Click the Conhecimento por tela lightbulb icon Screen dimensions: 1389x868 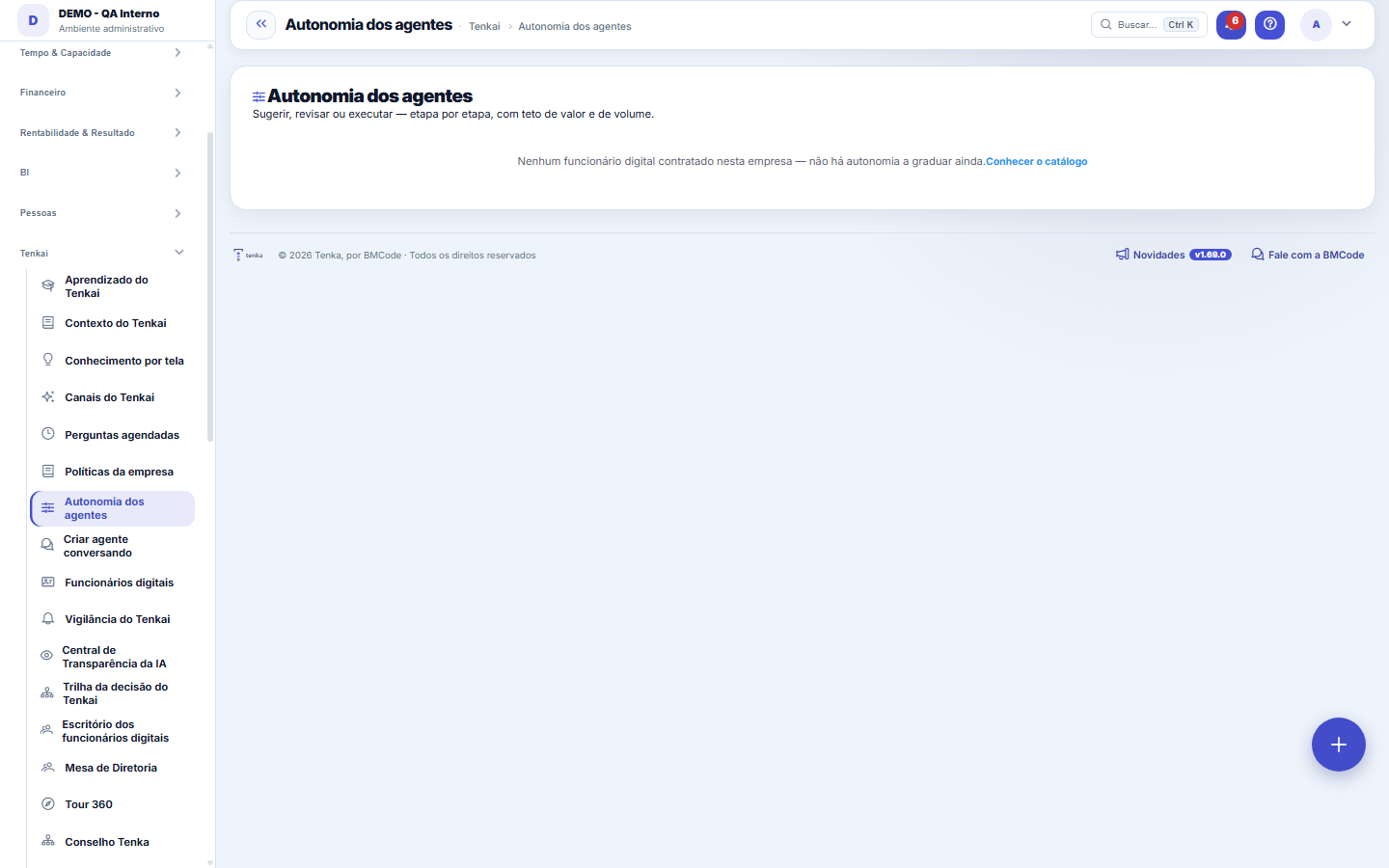click(x=48, y=360)
